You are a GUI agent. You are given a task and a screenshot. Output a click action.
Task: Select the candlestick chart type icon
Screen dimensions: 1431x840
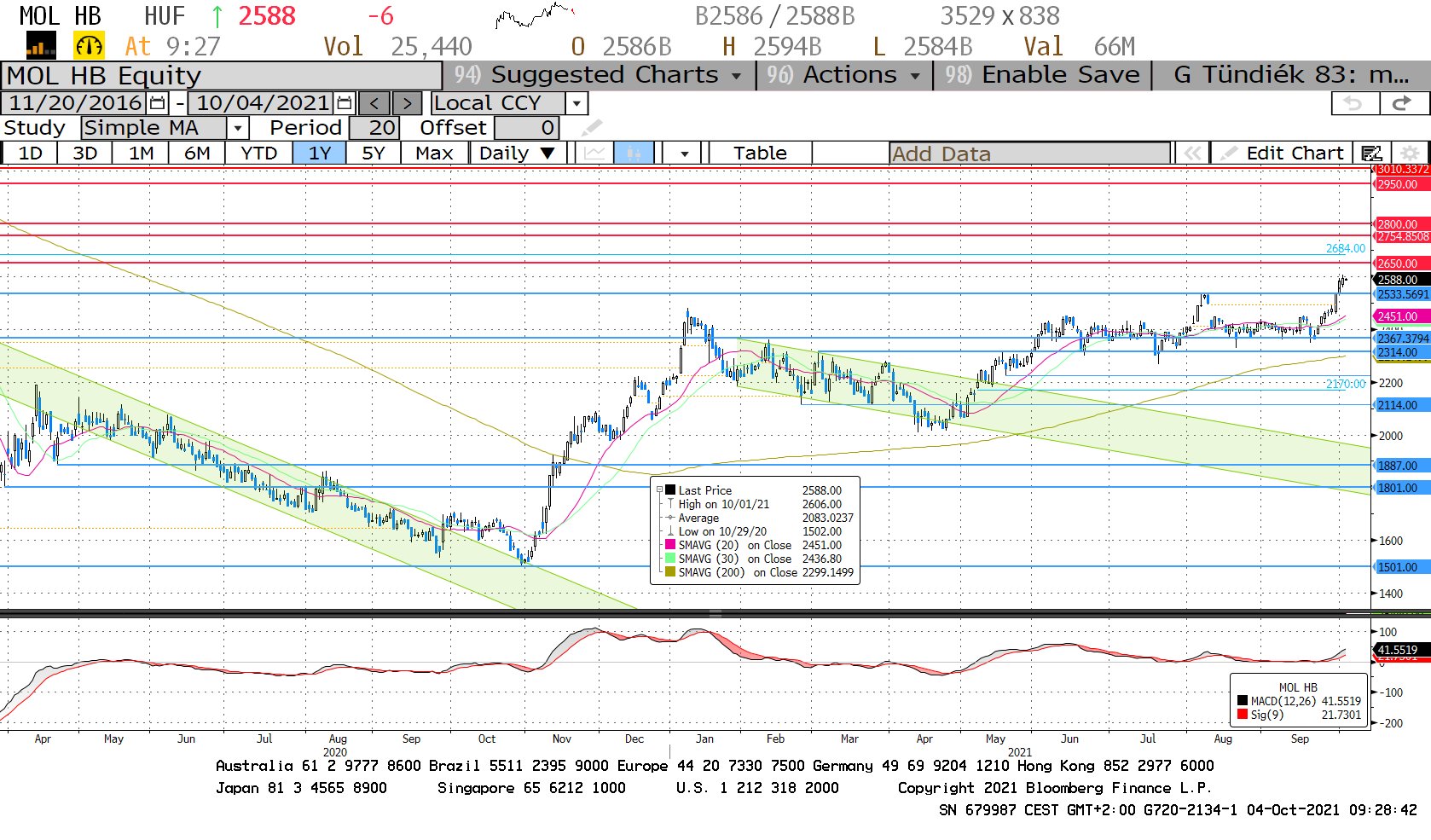(634, 154)
